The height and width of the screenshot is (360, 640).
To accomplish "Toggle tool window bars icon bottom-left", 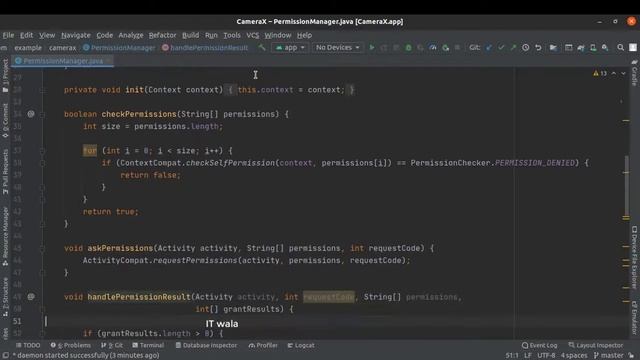I will click(x=5, y=355).
